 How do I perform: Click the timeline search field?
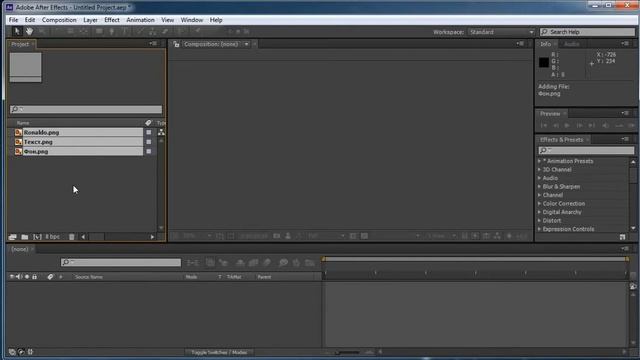pos(121,262)
